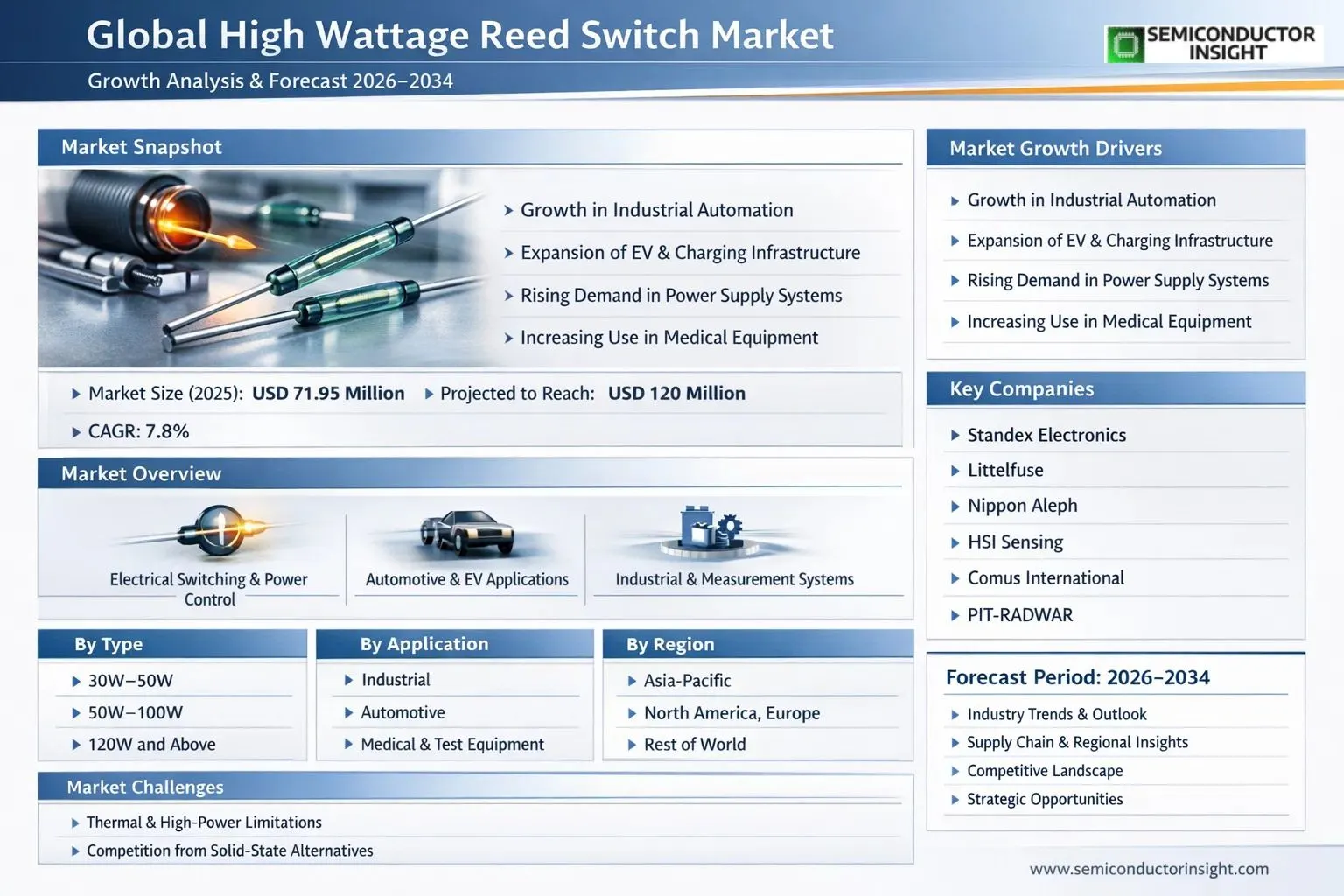
Task: Click 'Growth in Industrial Automation' in Market Snapshot
Action: coord(656,210)
